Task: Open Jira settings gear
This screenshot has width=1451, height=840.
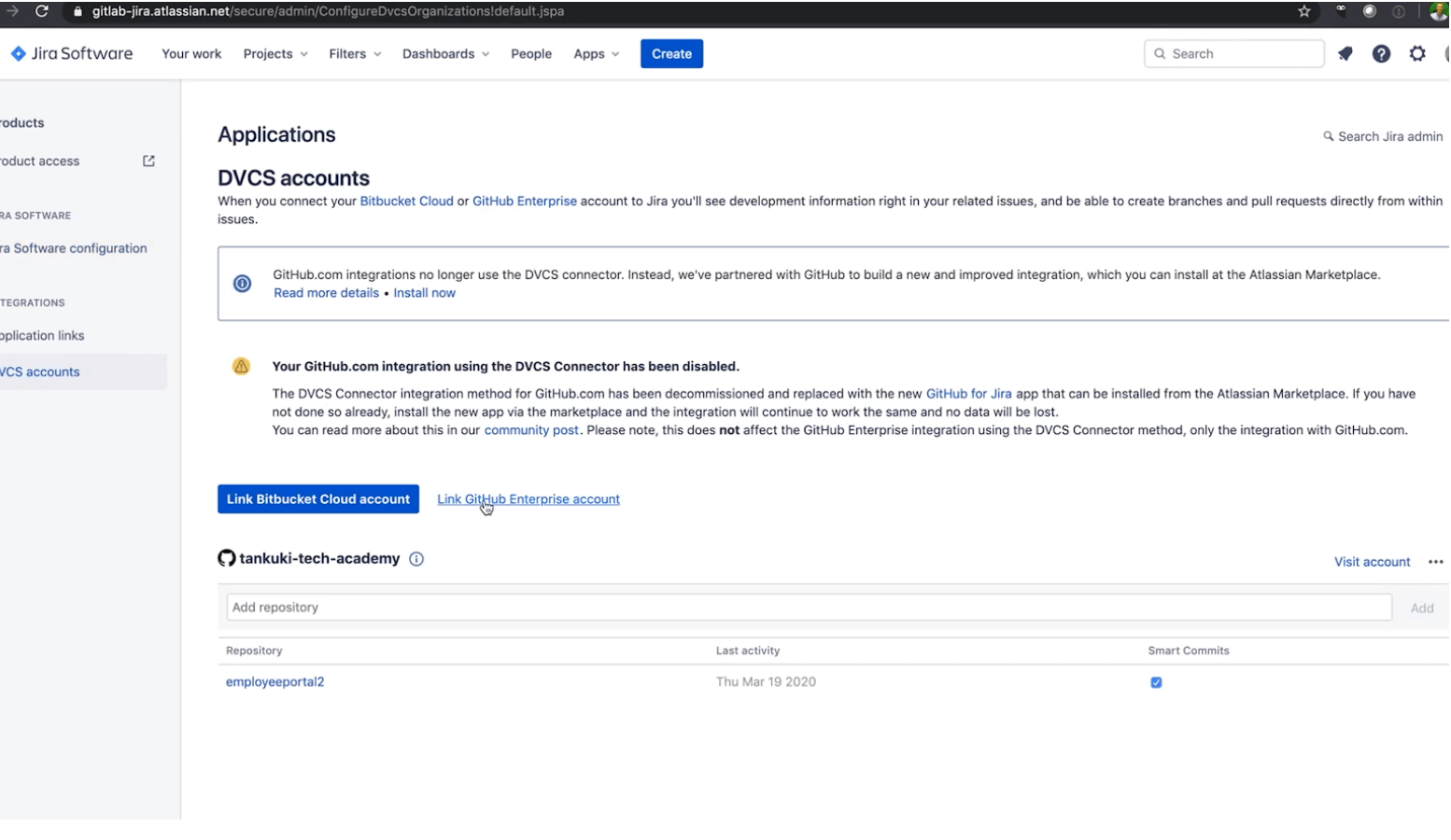Action: (x=1416, y=53)
